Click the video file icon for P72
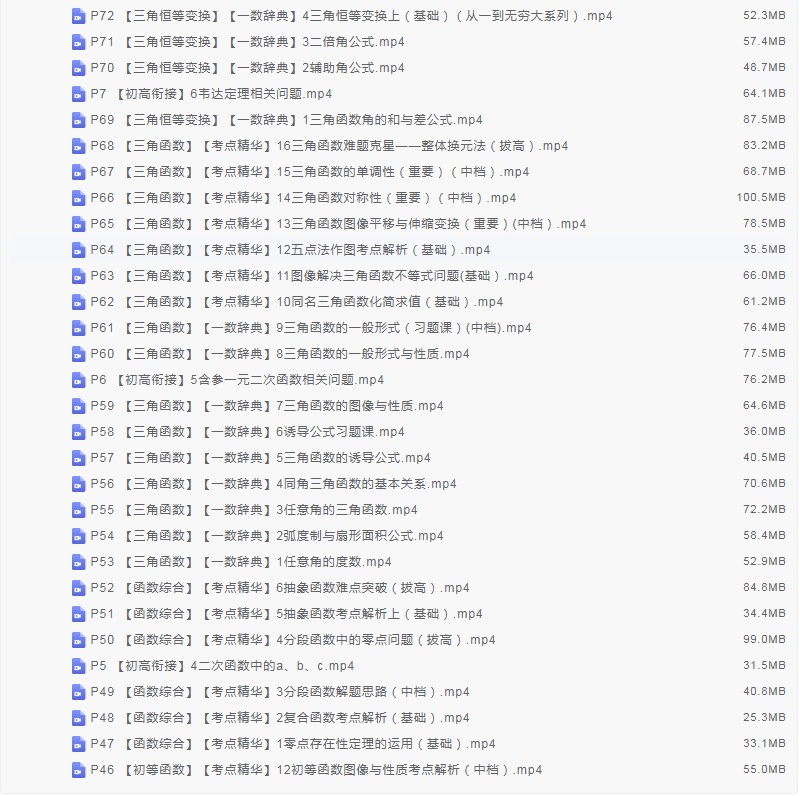 (x=78, y=16)
